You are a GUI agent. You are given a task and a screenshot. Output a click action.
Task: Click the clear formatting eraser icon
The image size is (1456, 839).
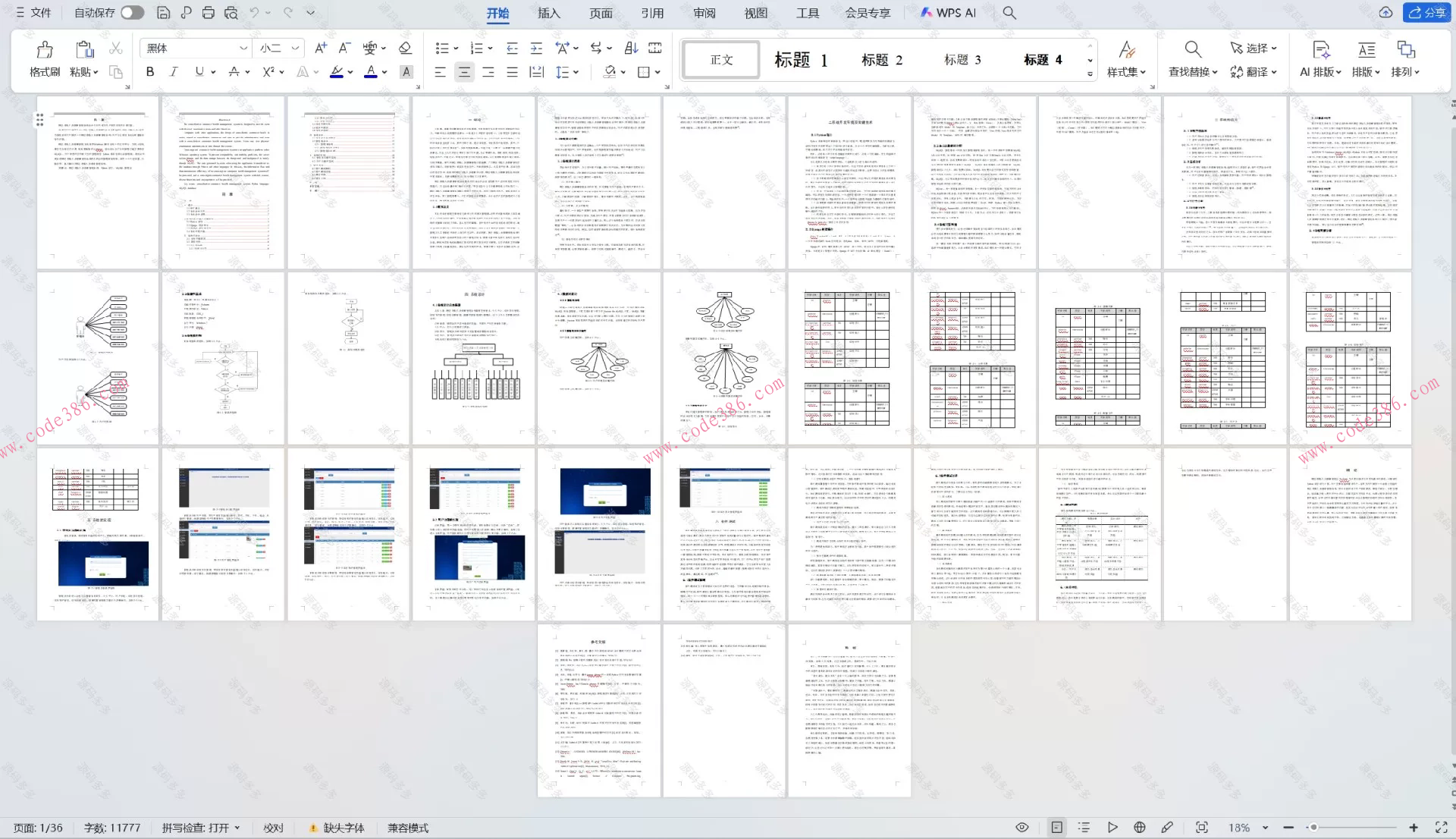click(405, 48)
